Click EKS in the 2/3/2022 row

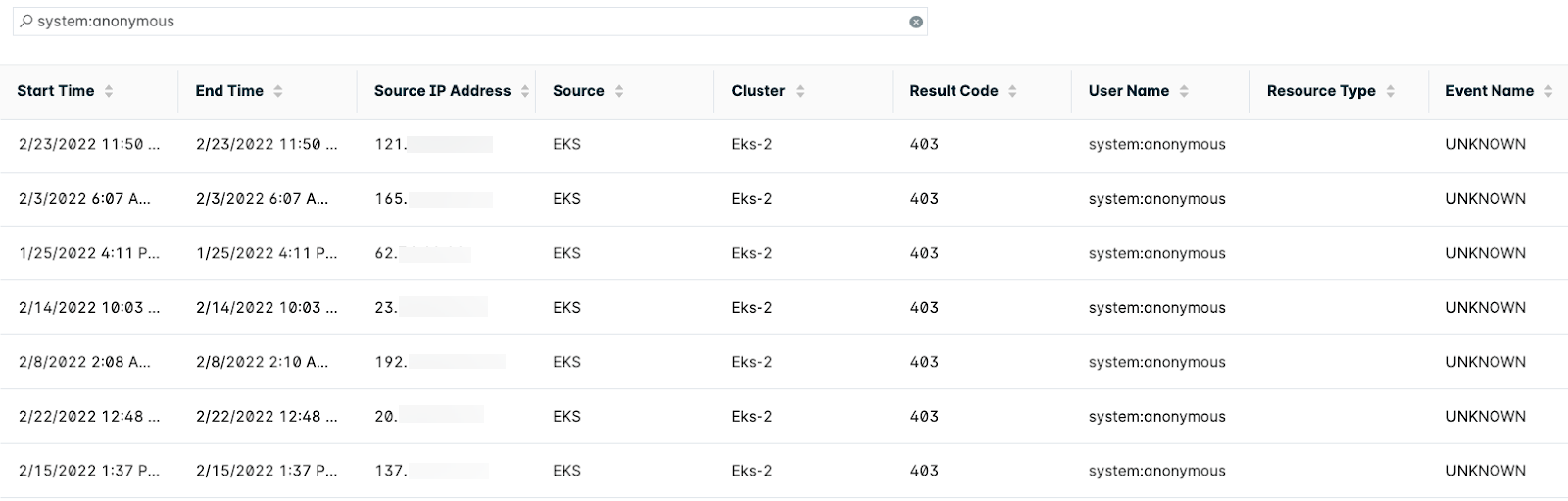pyautogui.click(x=566, y=199)
